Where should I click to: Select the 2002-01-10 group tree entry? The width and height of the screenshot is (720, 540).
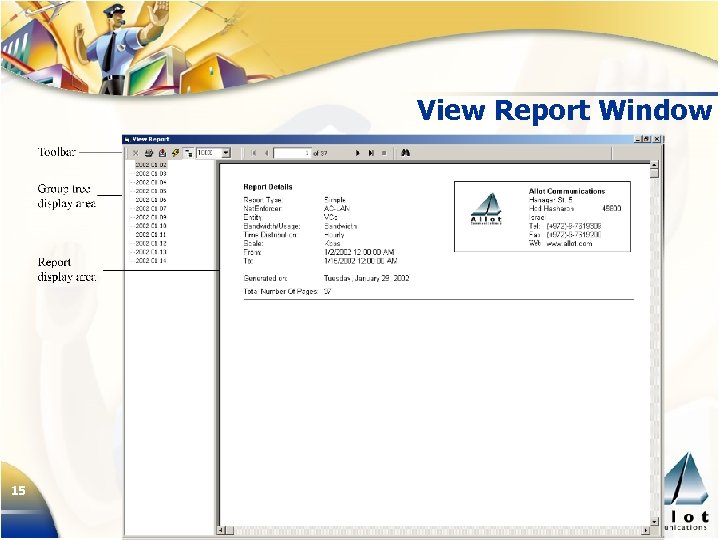tap(151, 226)
